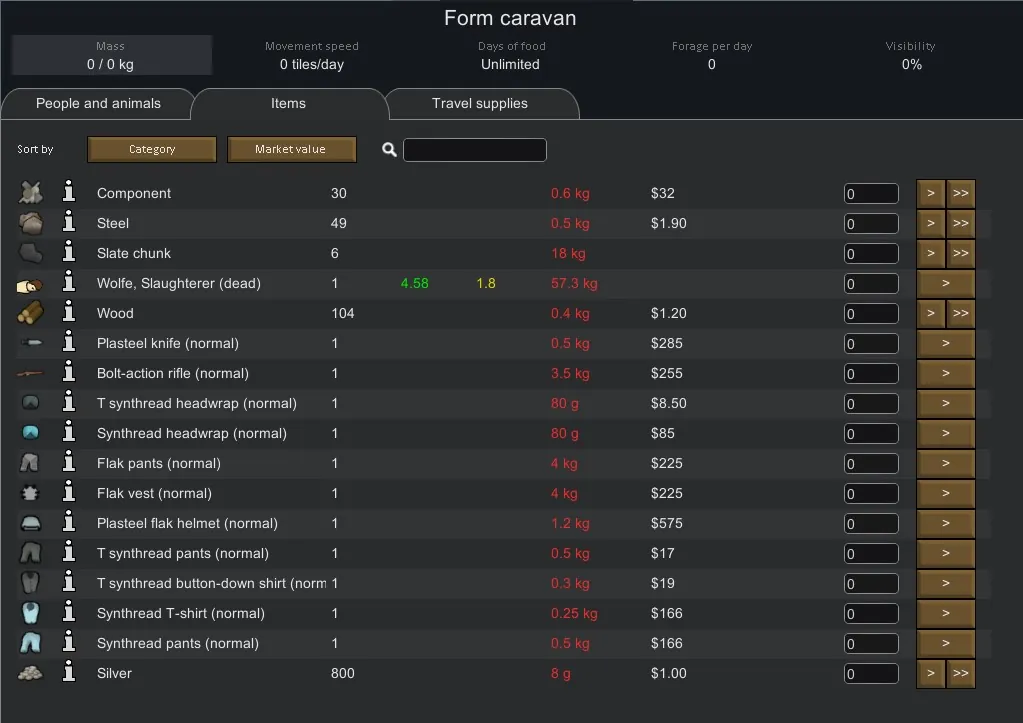Screen dimensions: 1023x723
Task: Focus the item search text box
Action: click(475, 150)
